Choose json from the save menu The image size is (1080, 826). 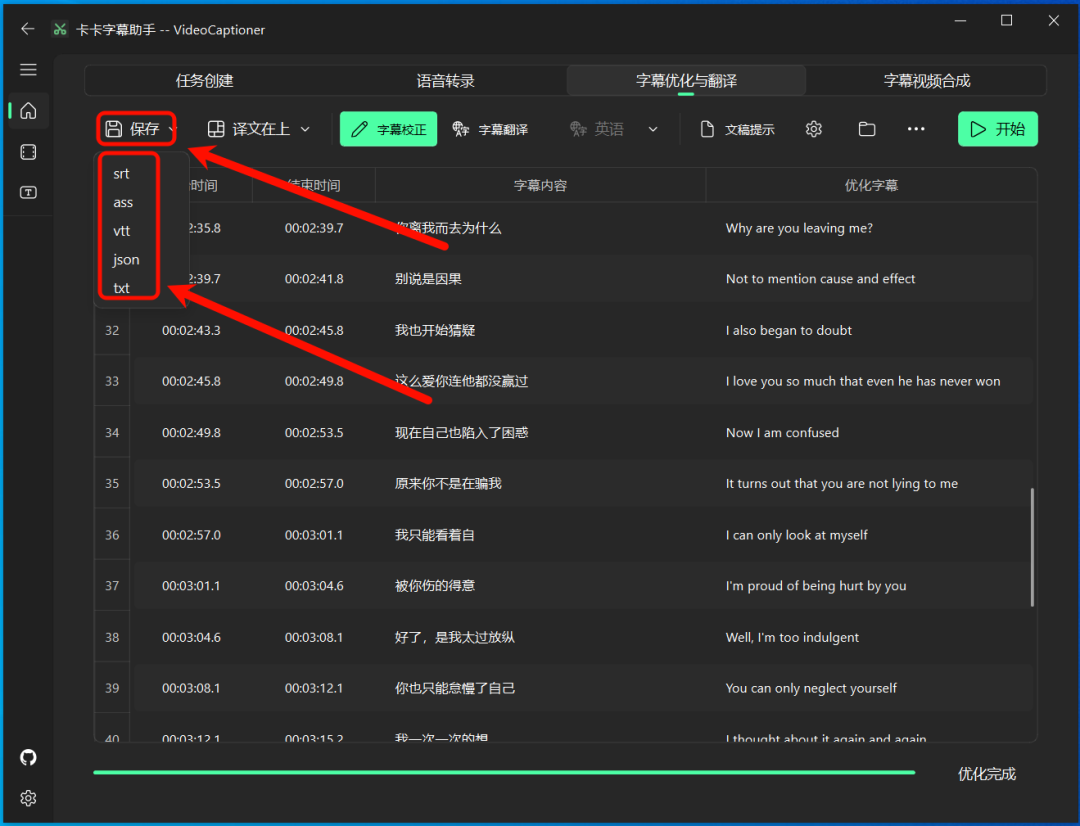point(126,260)
